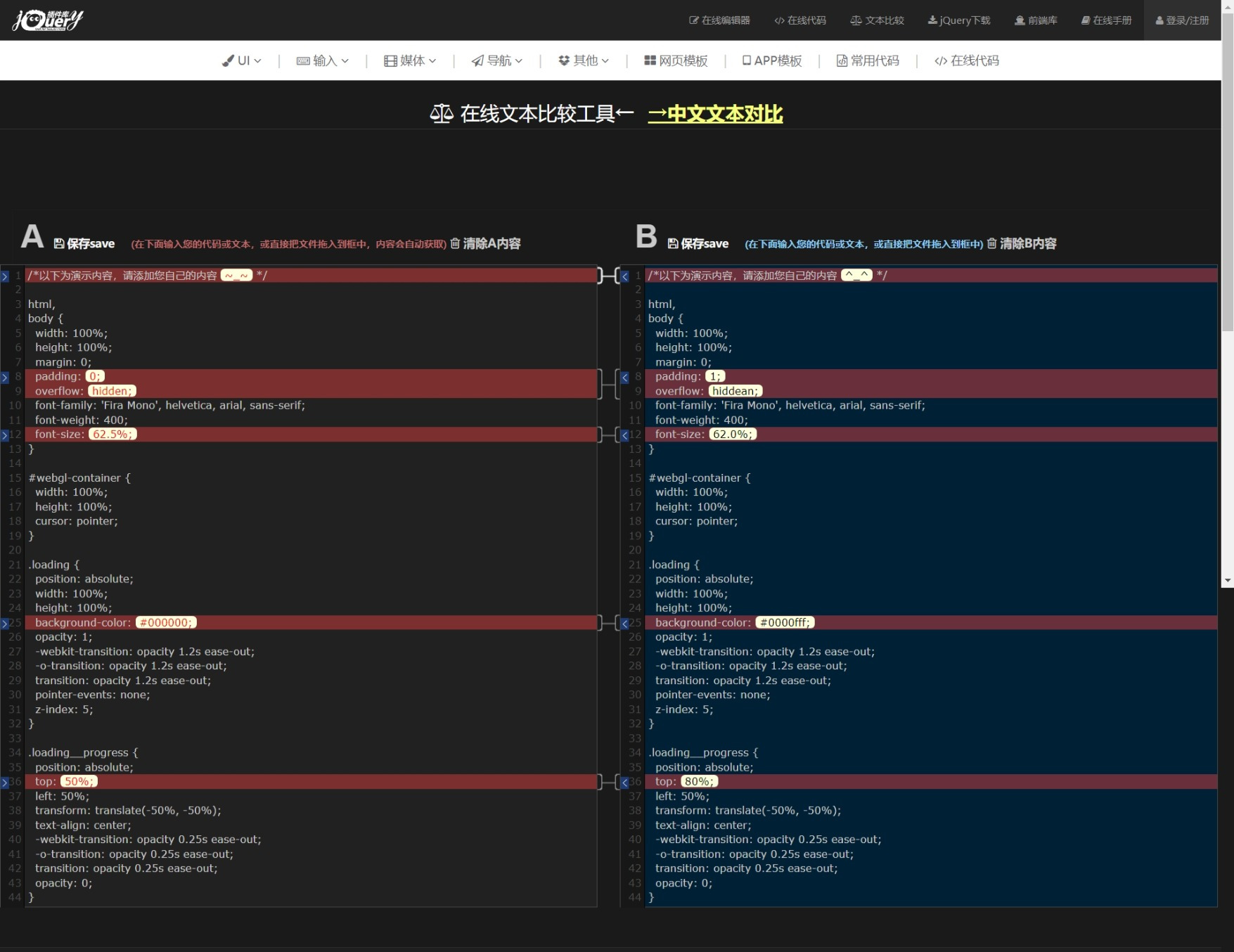1234x952 pixels.
Task: Open the APP模板 menu item
Action: click(x=772, y=60)
